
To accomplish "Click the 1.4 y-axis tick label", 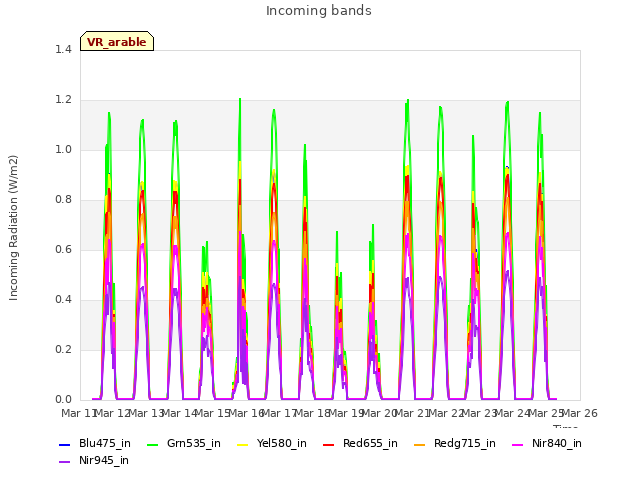I will click(x=63, y=49).
